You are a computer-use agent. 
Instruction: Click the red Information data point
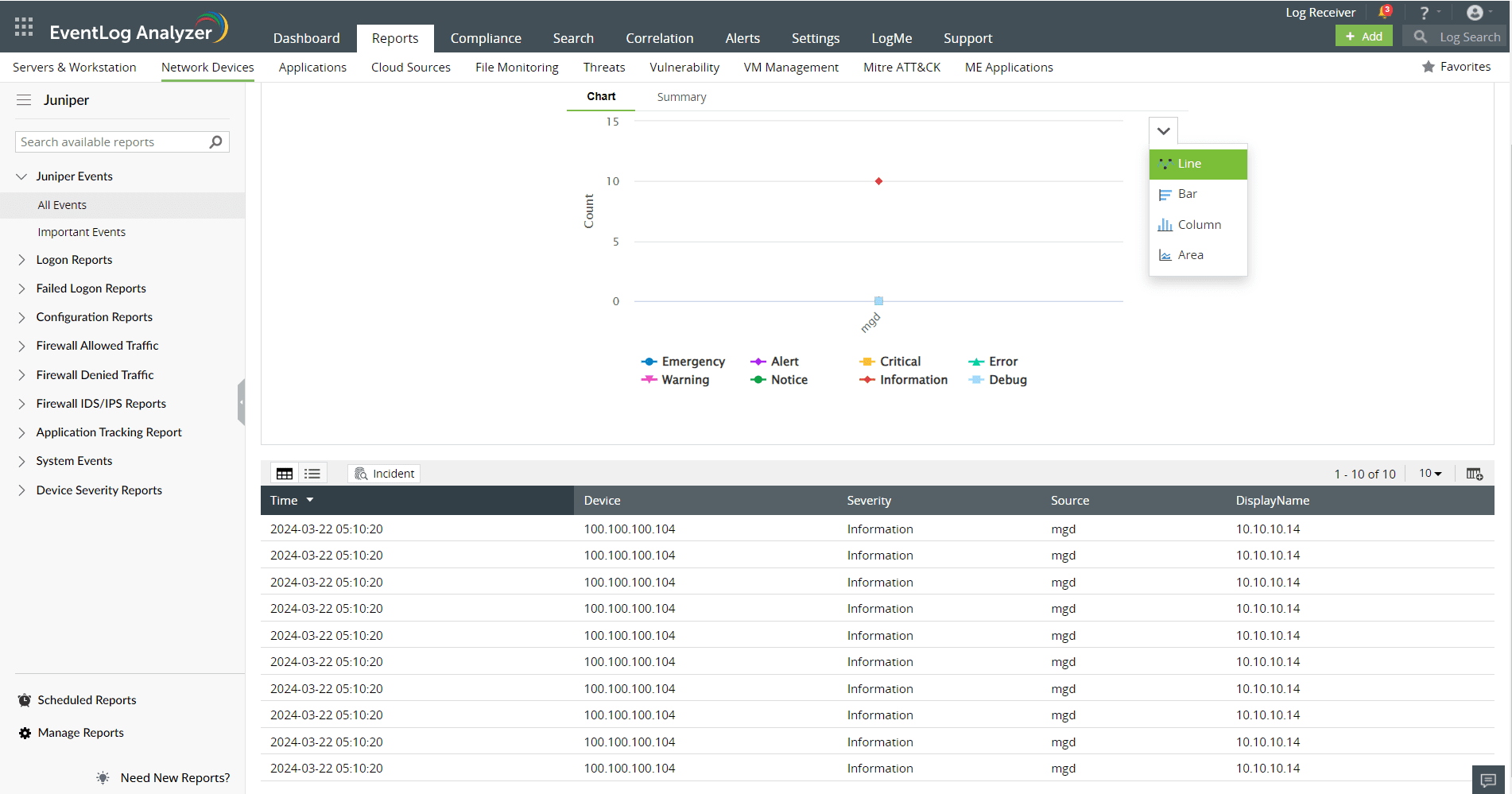(878, 181)
